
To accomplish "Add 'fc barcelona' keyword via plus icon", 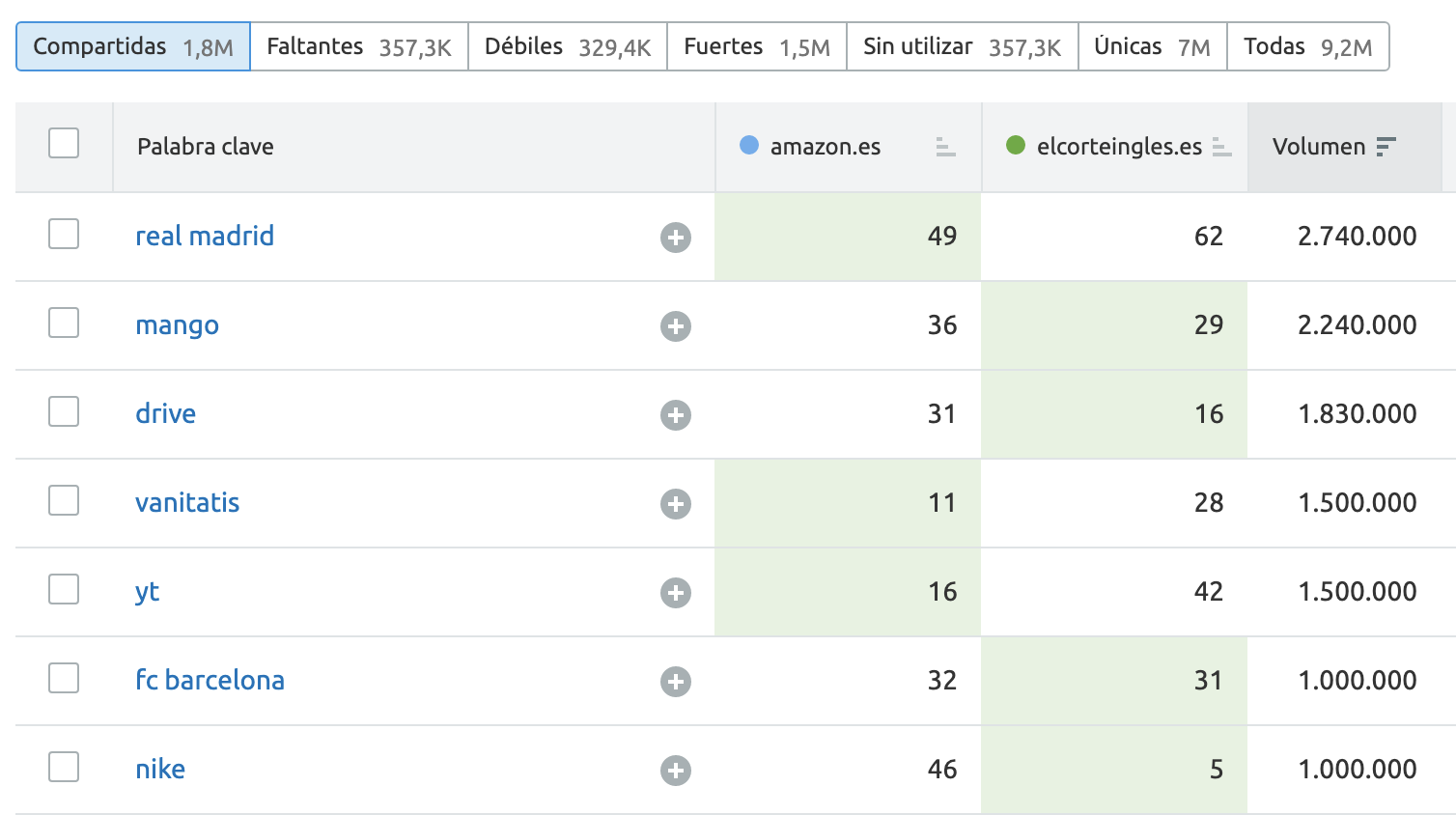I will (676, 682).
